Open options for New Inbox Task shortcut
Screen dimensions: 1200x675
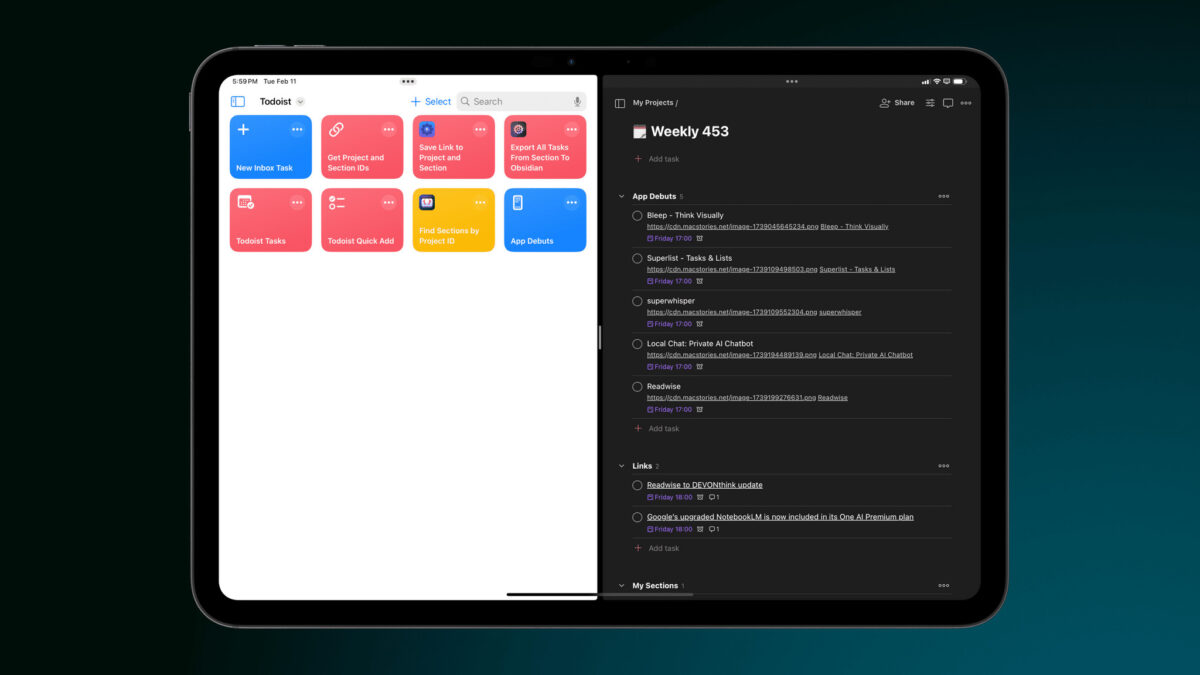[x=297, y=130]
